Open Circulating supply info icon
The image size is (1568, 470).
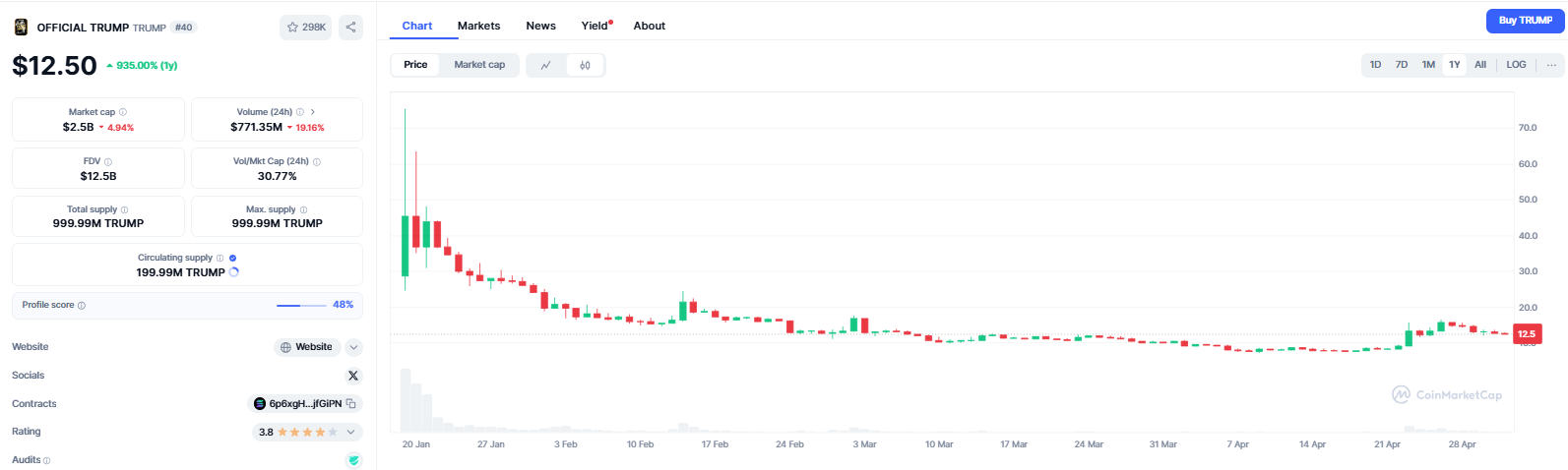tap(220, 258)
